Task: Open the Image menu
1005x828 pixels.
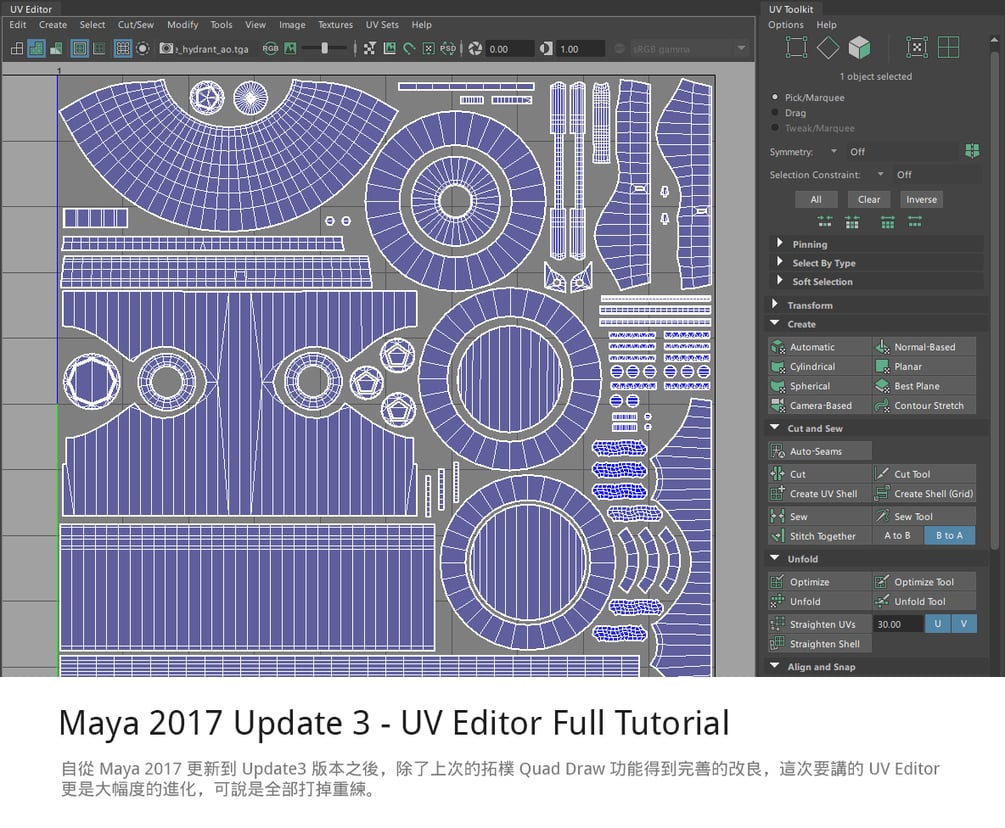Action: (x=292, y=24)
